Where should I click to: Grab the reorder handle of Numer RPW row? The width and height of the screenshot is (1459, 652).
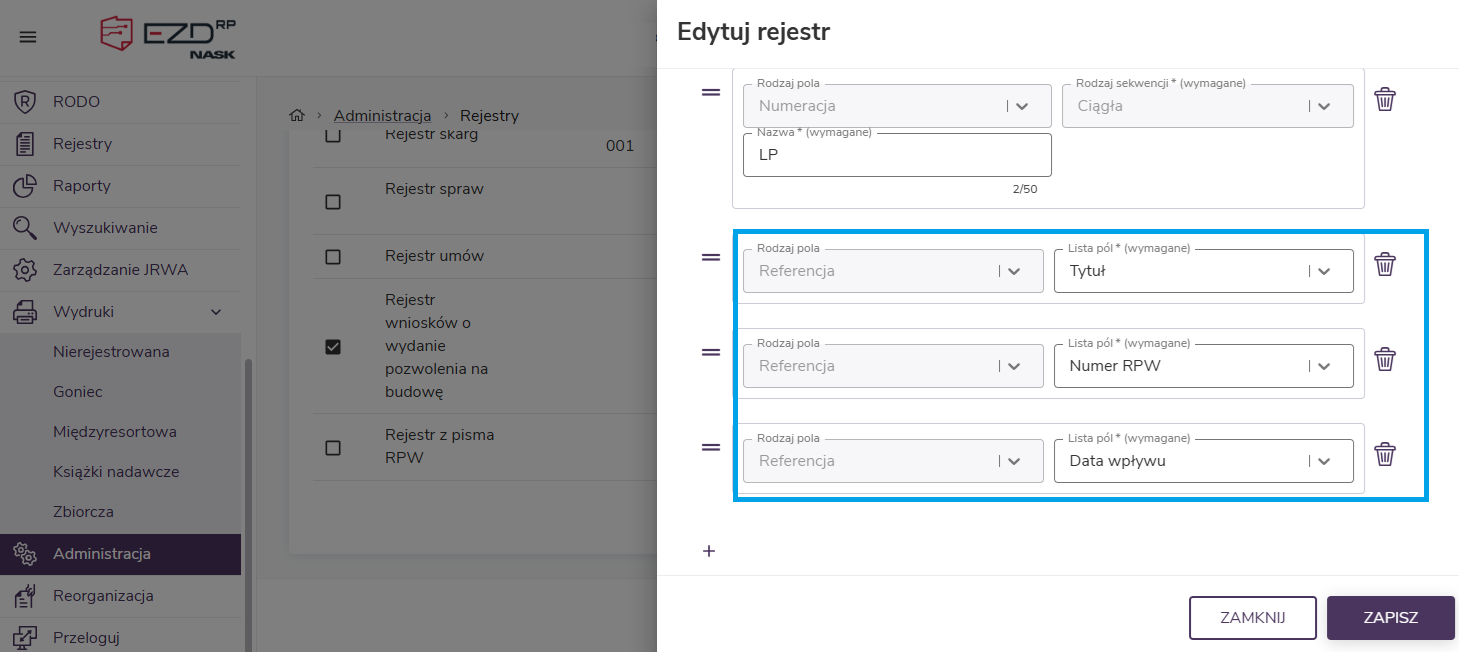(x=710, y=352)
